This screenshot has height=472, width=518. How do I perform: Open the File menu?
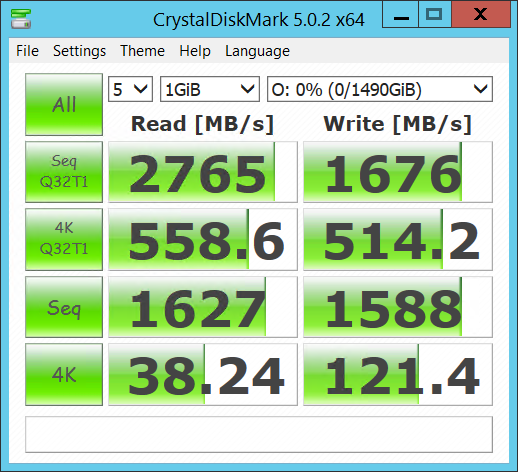click(x=27, y=51)
